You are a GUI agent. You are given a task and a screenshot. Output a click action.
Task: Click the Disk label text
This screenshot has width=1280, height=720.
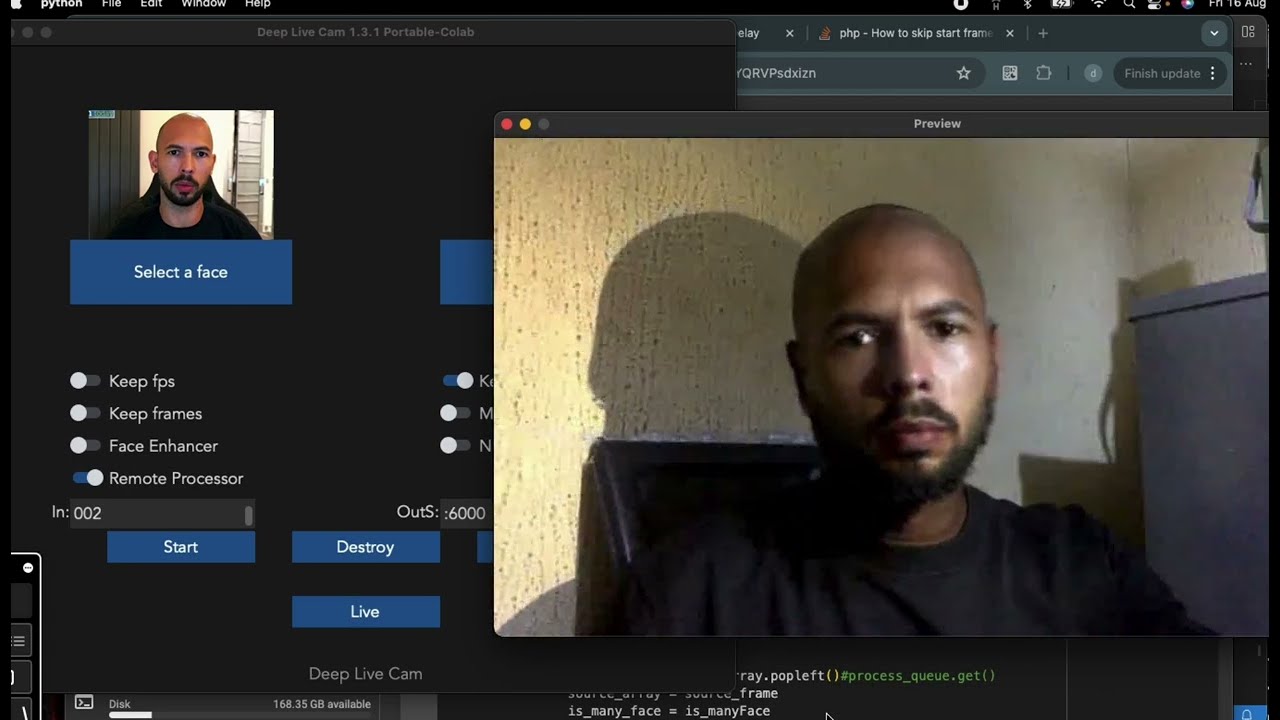[119, 704]
